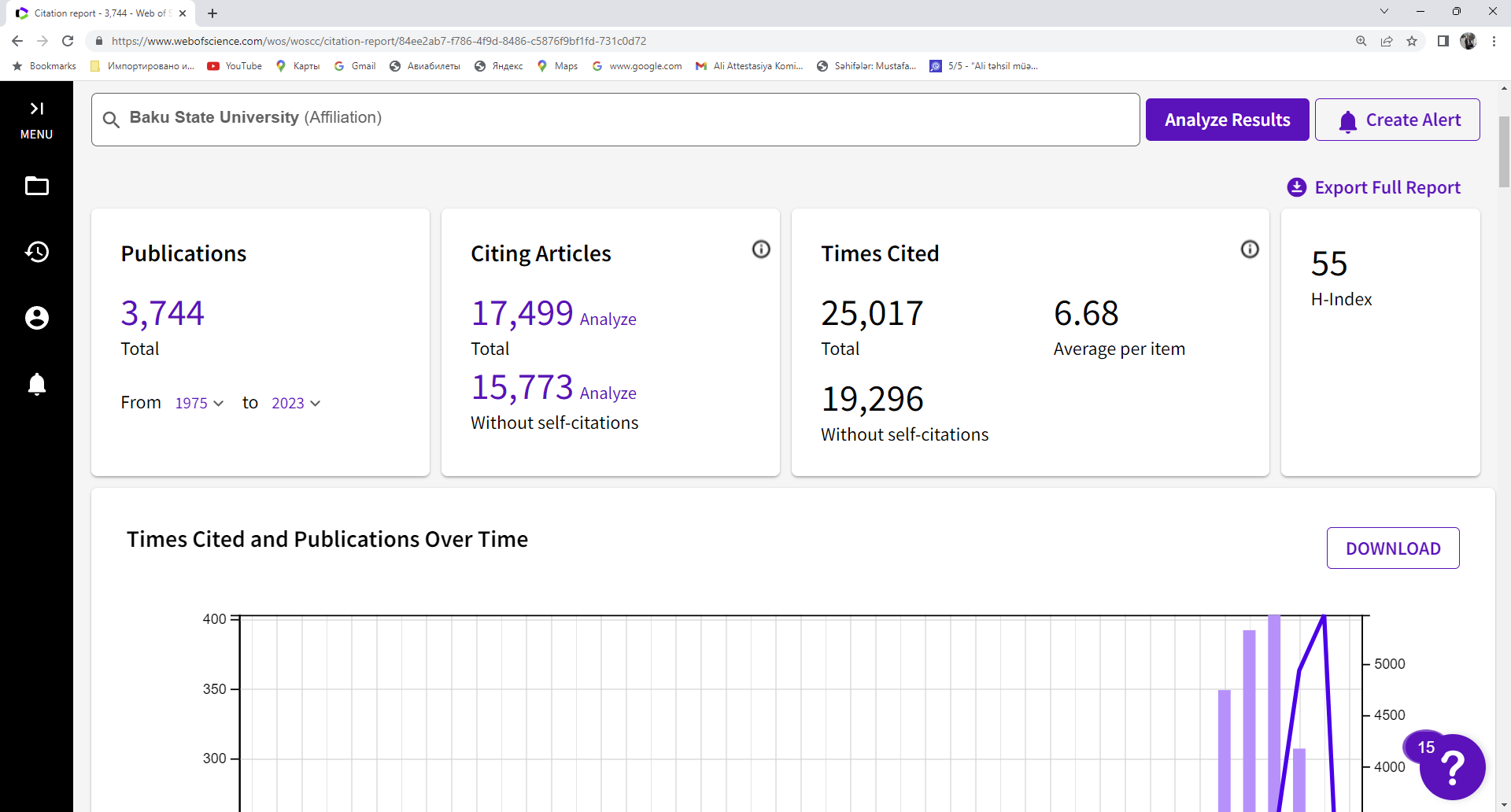Click Times Cited info icon
Viewport: 1511px width, 812px height.
(1250, 249)
